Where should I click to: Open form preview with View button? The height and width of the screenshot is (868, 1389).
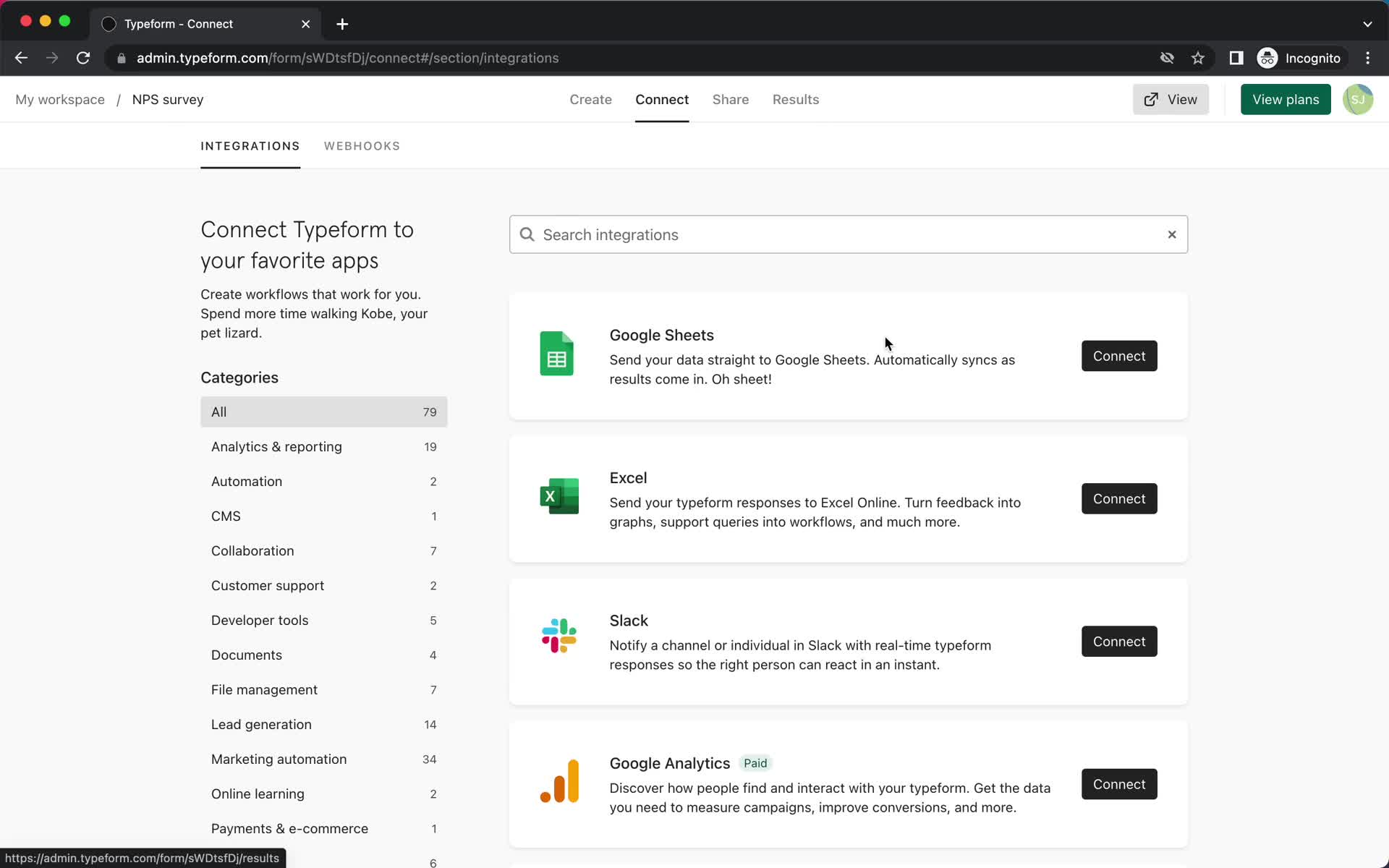[1171, 99]
